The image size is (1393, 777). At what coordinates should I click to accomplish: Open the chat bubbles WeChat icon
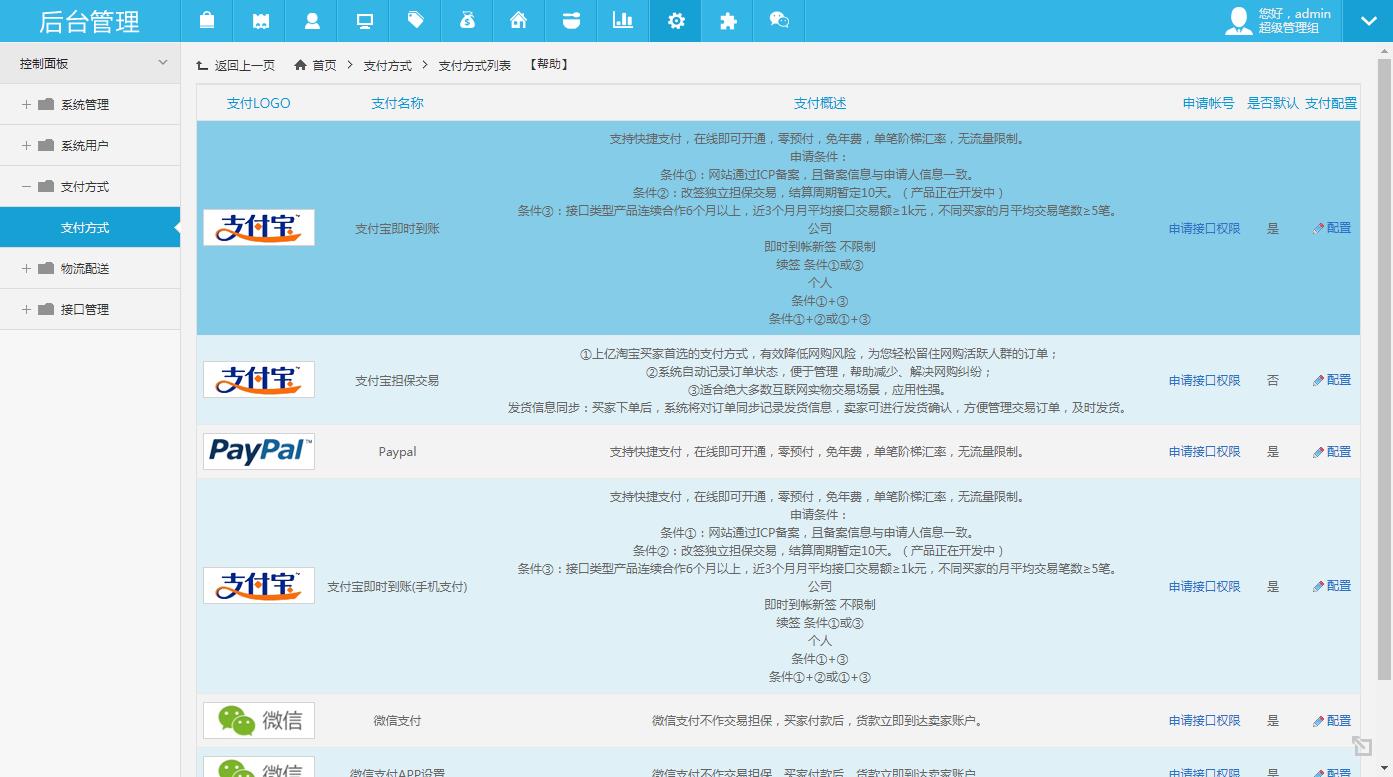coord(779,21)
